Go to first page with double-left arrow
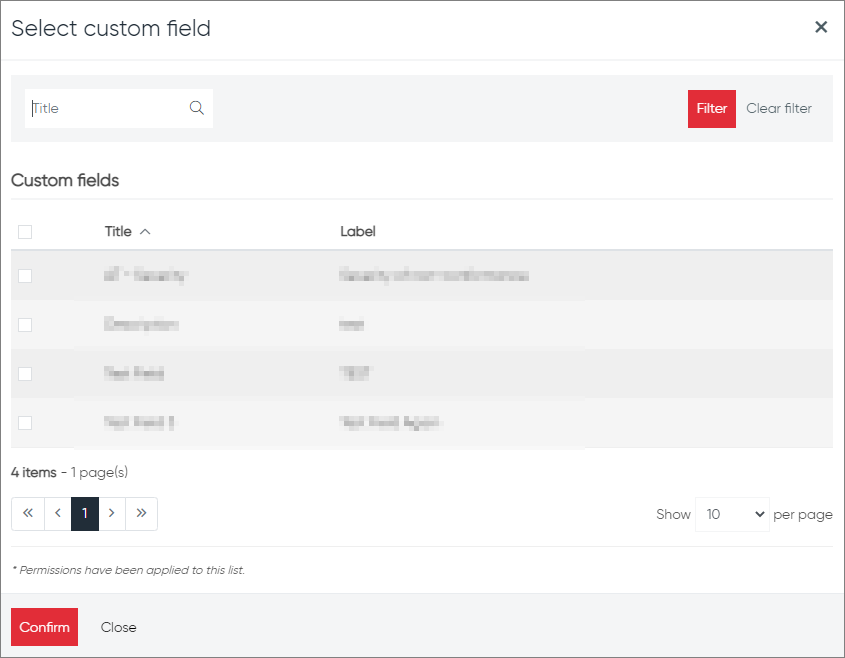Image resolution: width=845 pixels, height=658 pixels. (x=28, y=514)
